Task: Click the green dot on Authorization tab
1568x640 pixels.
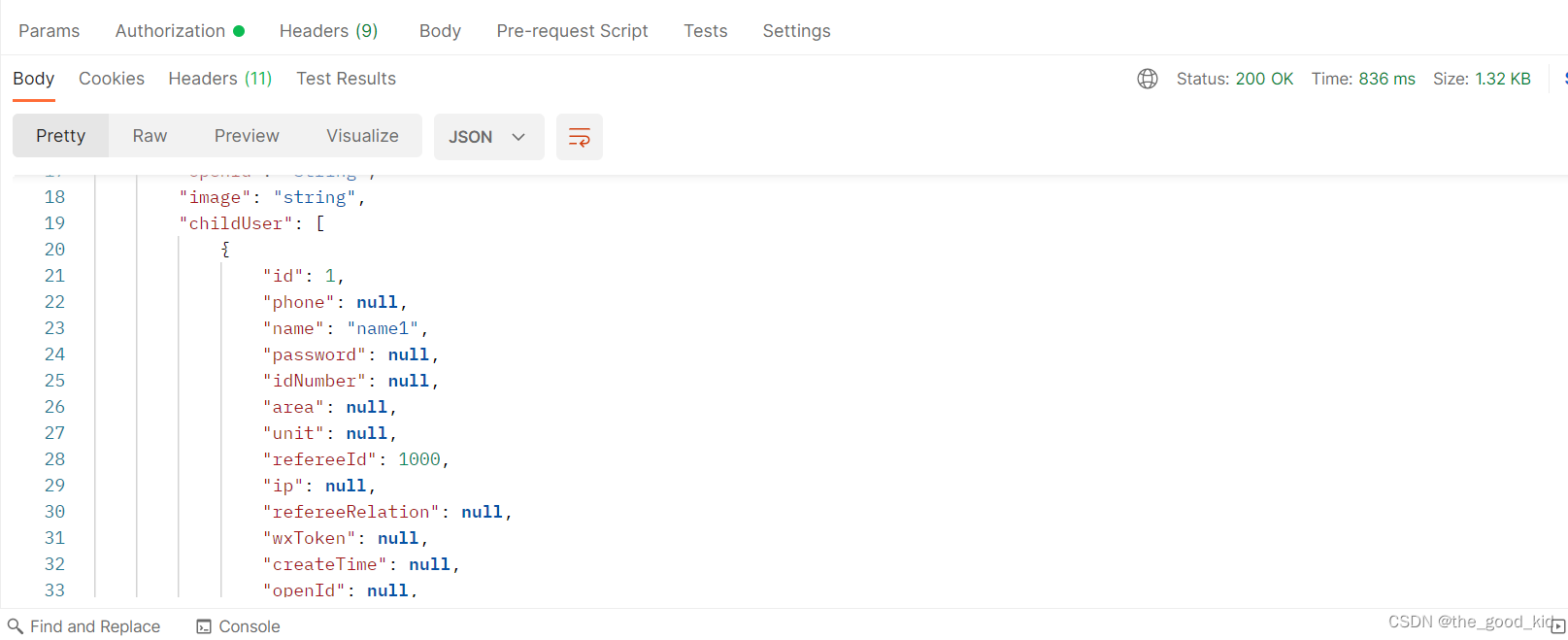Action: click(x=239, y=30)
